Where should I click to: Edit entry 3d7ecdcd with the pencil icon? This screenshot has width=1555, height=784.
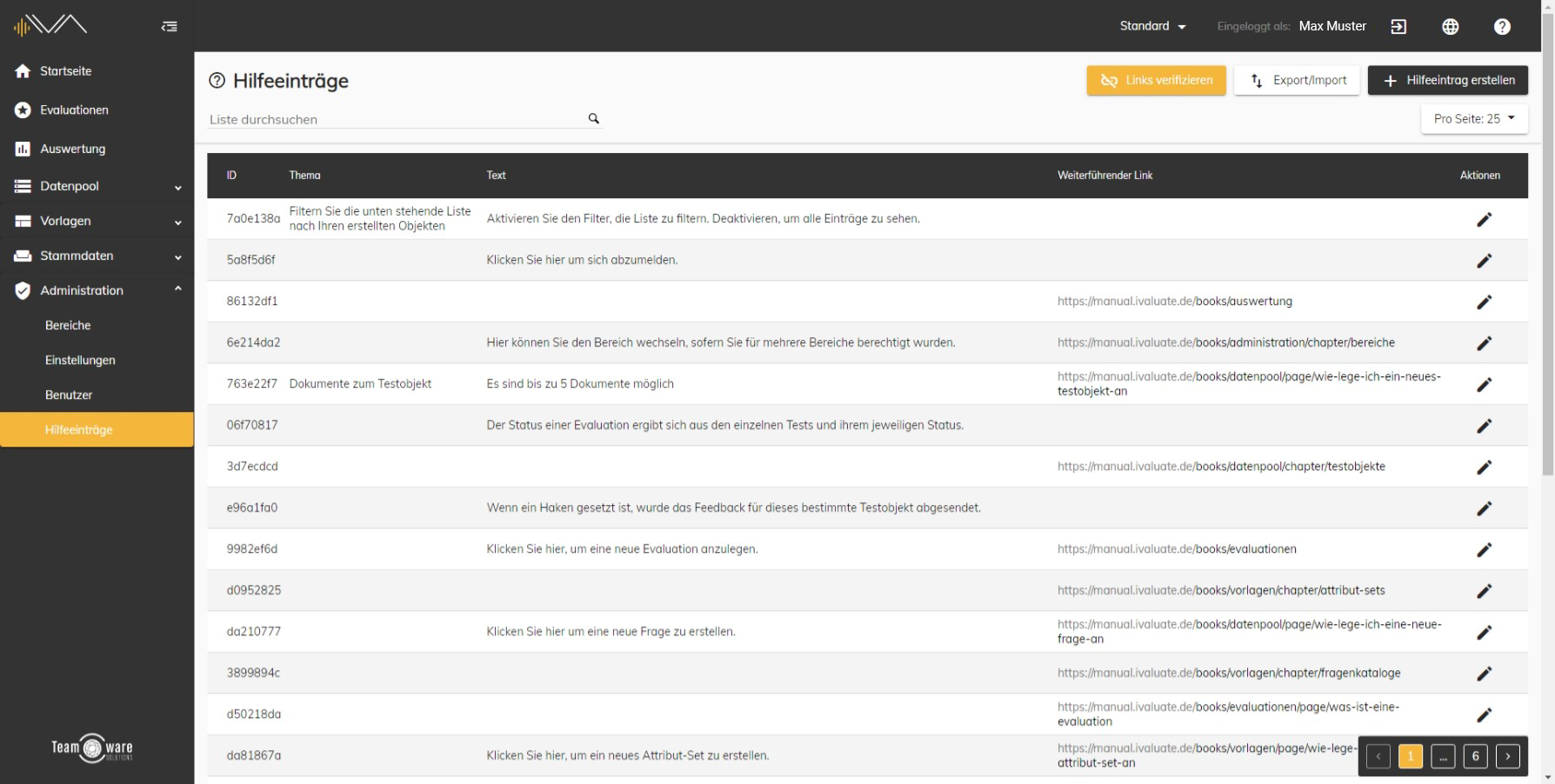coord(1485,467)
